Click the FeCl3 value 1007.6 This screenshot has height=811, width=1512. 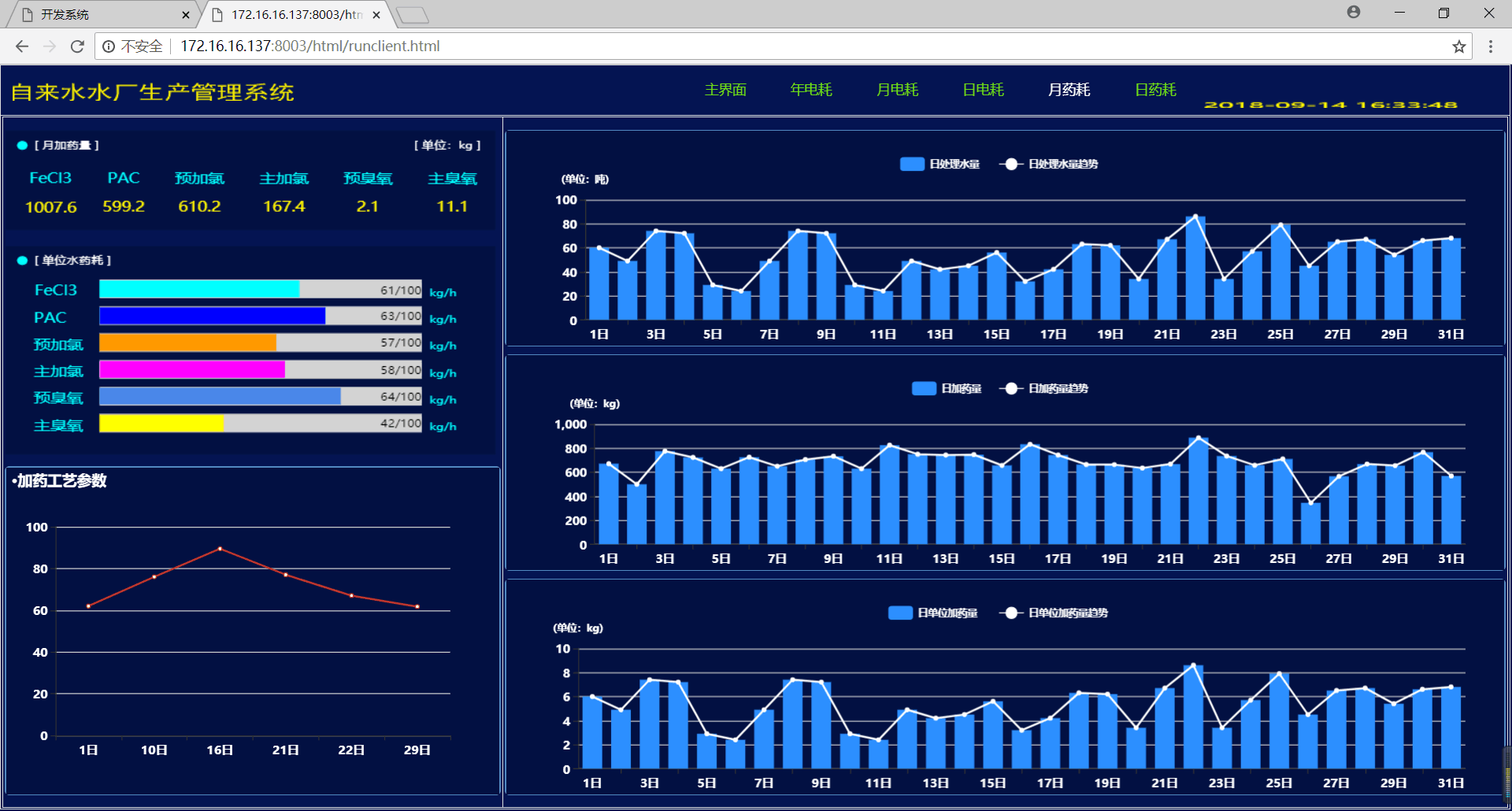coord(50,207)
